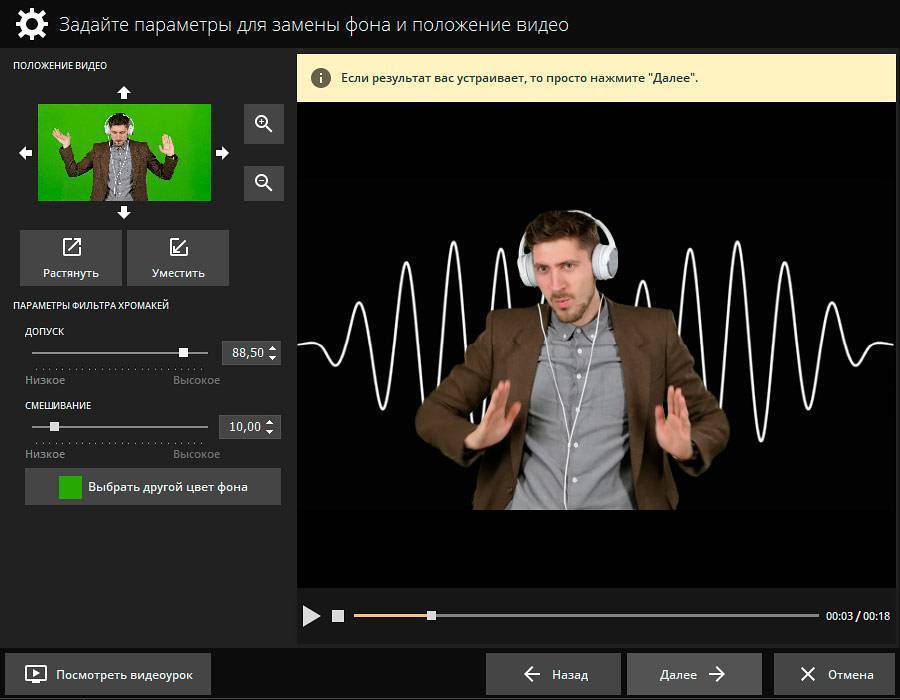This screenshot has height=700, width=900.
Task: Click the green background color swatch
Action: point(70,487)
